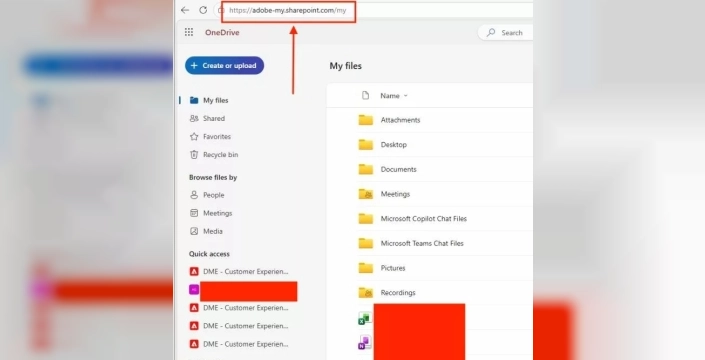Click the Documents folder icon

point(366,169)
